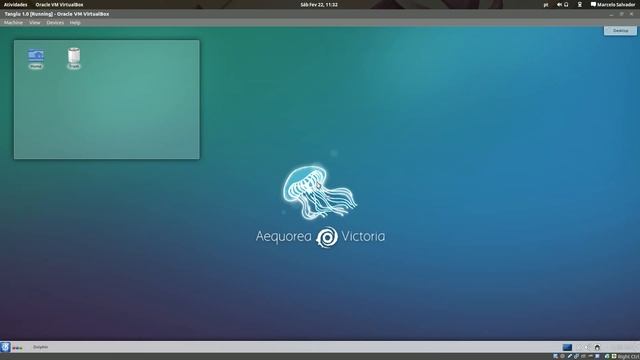640x360 pixels.
Task: Click the blue desktop pager thumbnail
Action: coord(567,347)
